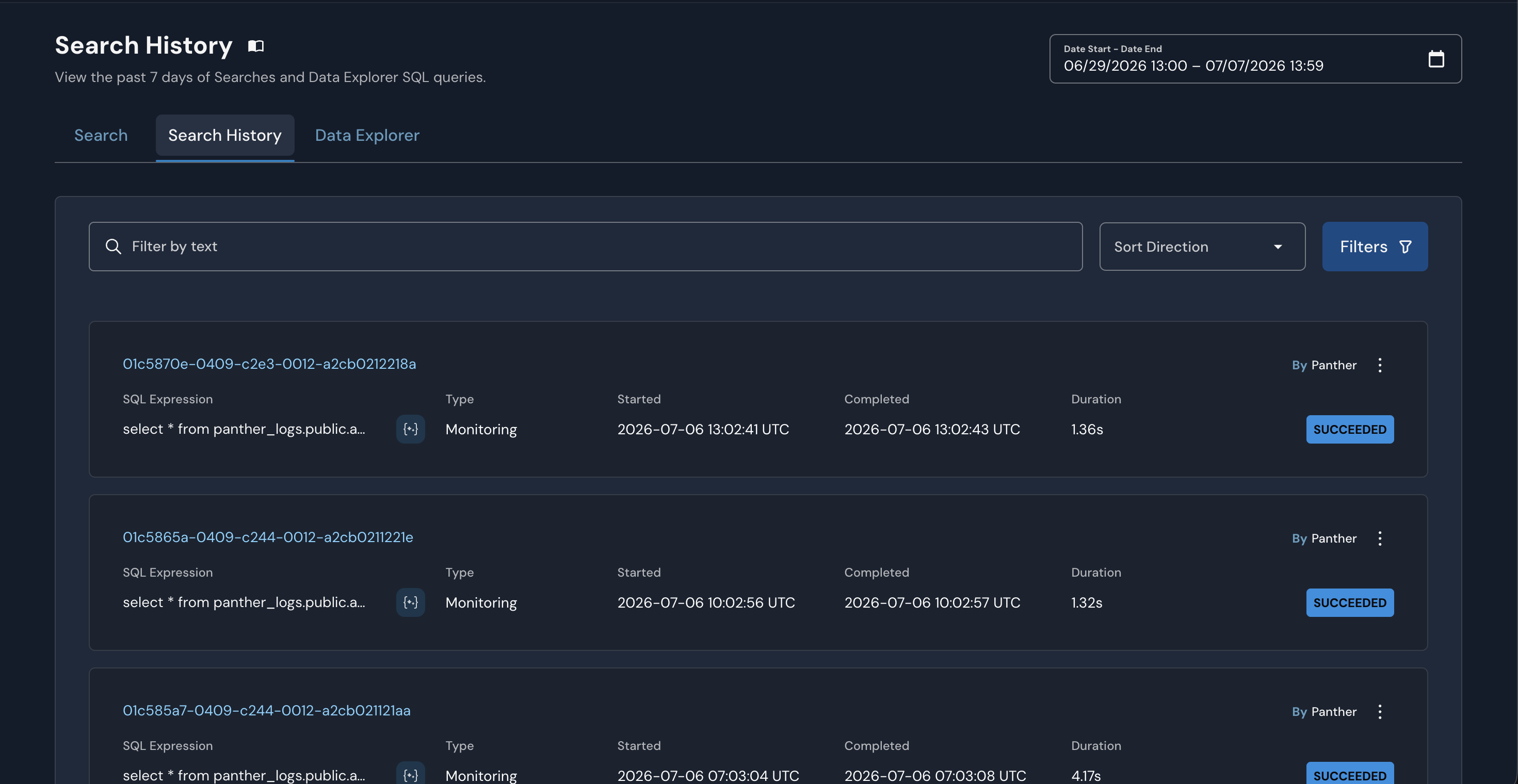This screenshot has height=784, width=1518.
Task: View full SQL for the 13:02:41 query
Action: coord(410,429)
